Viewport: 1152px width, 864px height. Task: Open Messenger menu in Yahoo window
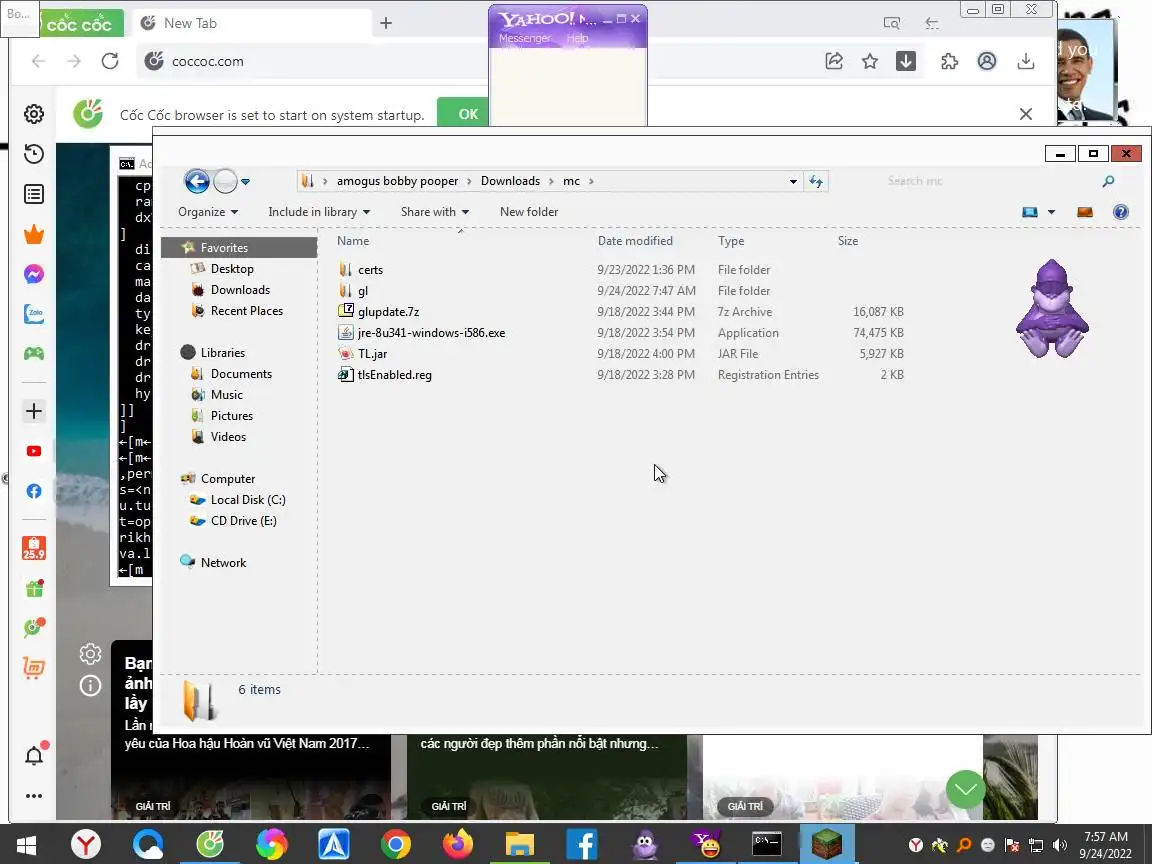(x=524, y=38)
